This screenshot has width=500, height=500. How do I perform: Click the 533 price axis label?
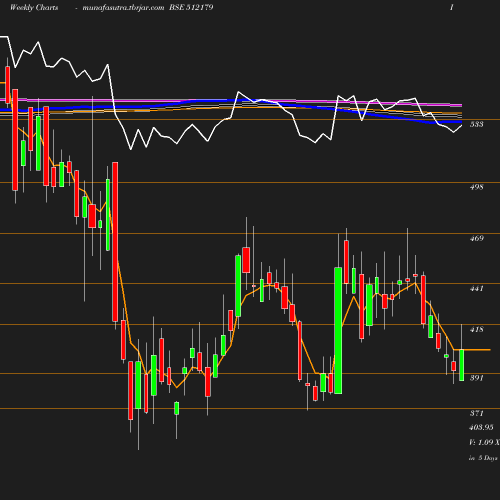[476, 124]
